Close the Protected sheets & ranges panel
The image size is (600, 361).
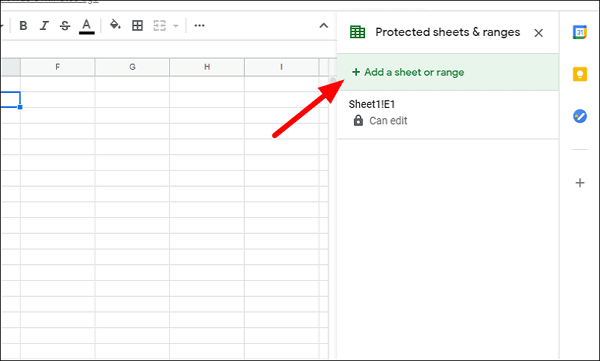coord(538,33)
